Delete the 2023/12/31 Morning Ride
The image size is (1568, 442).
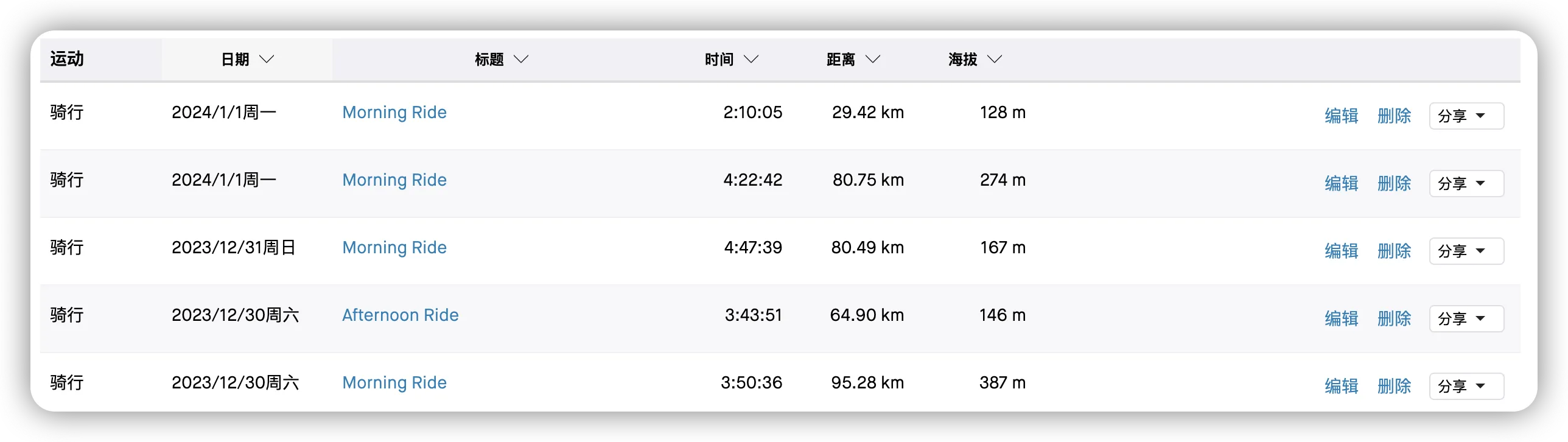(x=1394, y=251)
